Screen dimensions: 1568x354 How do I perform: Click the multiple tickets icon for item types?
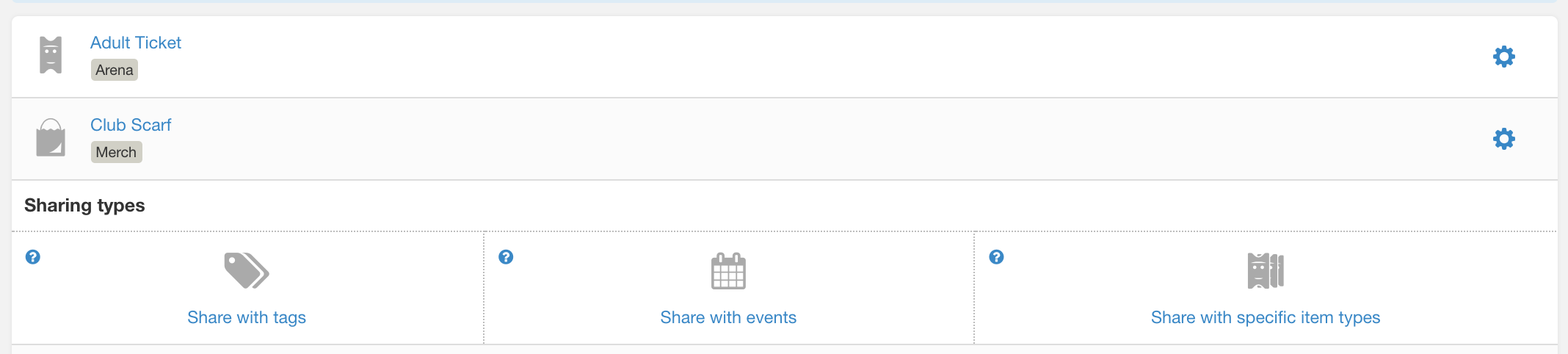1266,270
